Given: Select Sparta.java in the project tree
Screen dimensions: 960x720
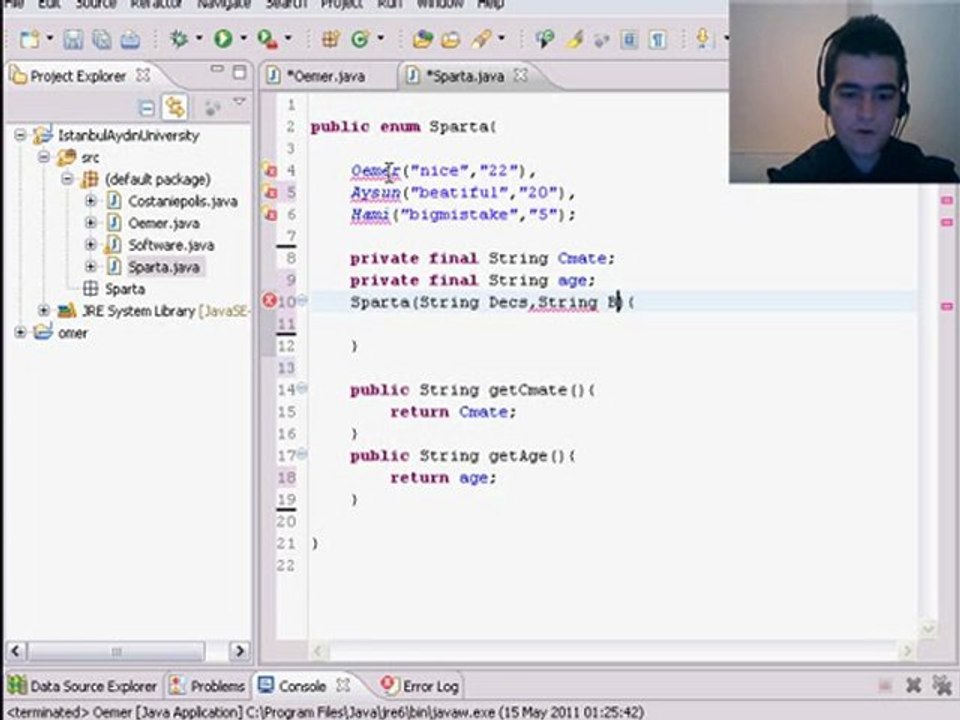Looking at the screenshot, I should 163,267.
